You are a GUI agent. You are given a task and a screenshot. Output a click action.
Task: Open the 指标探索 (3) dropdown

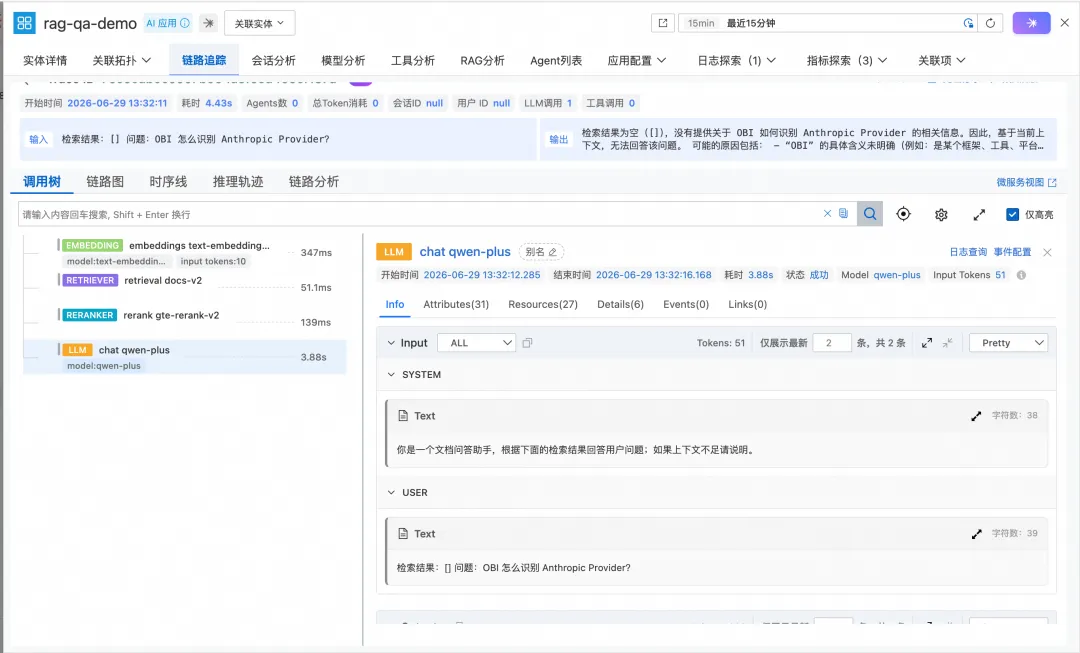(x=847, y=61)
